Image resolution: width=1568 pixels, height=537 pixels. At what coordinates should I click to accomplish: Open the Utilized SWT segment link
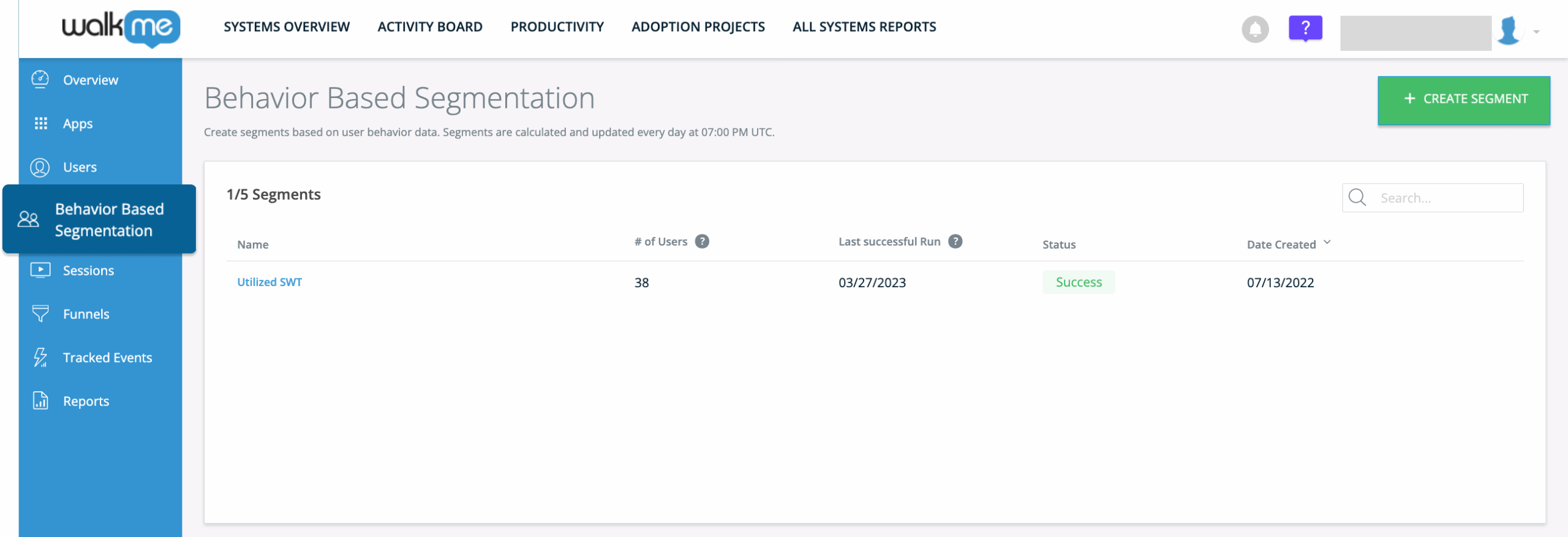pos(269,282)
